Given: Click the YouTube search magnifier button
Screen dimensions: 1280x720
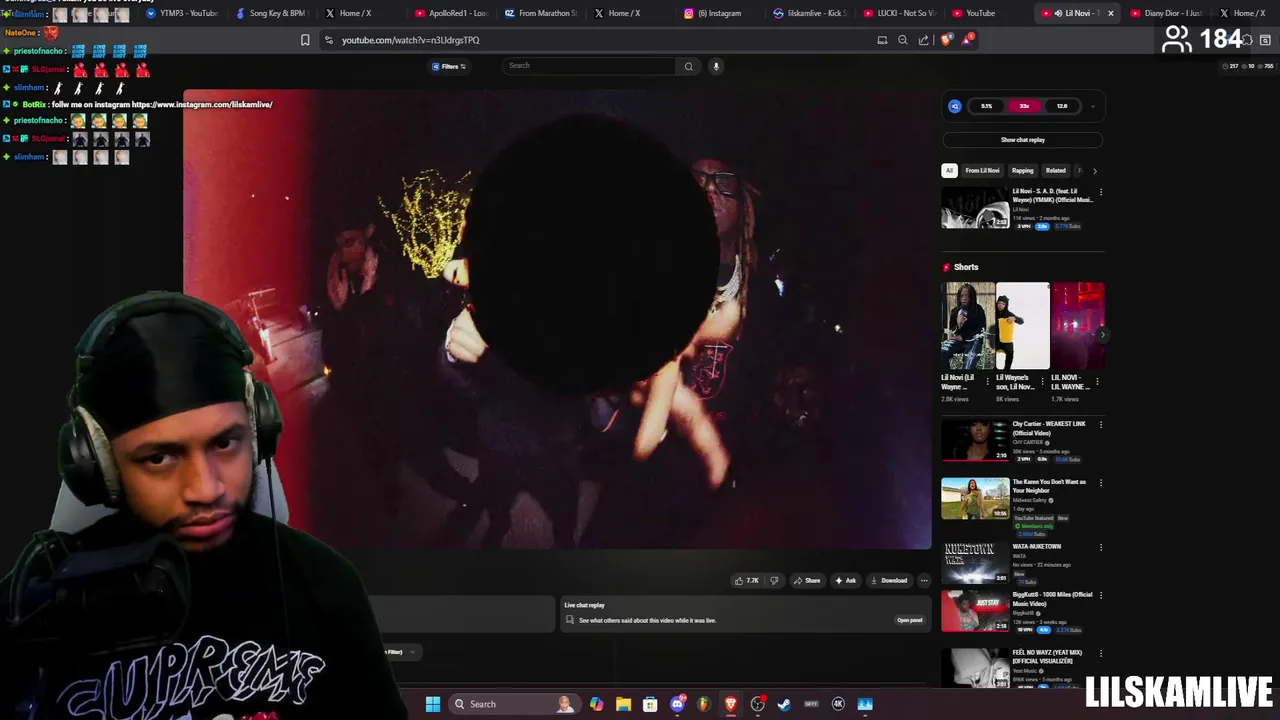Looking at the screenshot, I should 688,66.
